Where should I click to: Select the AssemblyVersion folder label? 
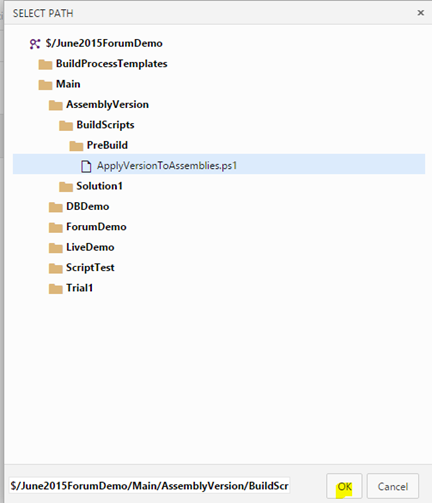pos(107,105)
